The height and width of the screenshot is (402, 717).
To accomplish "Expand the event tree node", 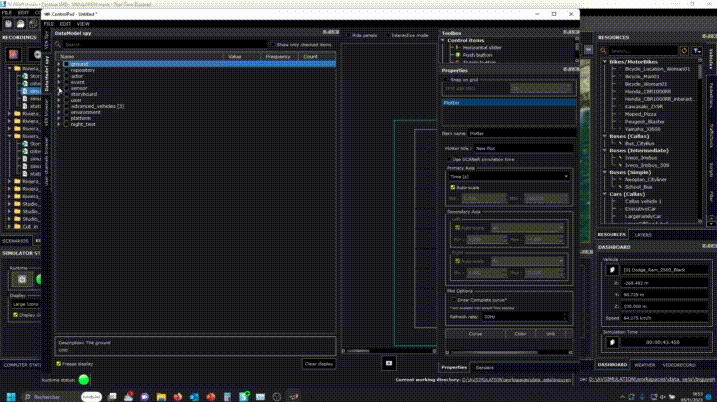I will 59,82.
